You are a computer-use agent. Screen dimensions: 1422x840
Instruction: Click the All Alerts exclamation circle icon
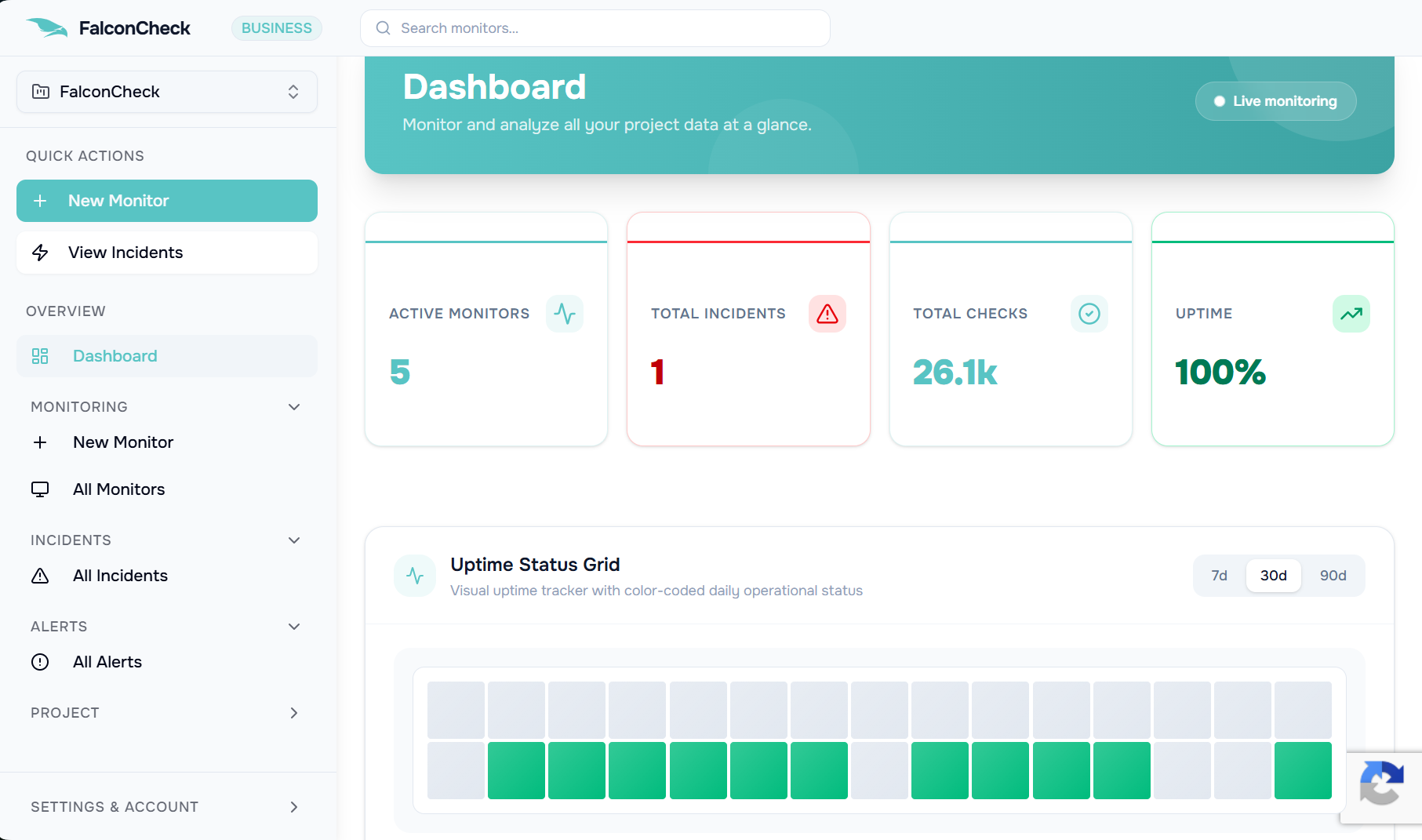[x=40, y=662]
